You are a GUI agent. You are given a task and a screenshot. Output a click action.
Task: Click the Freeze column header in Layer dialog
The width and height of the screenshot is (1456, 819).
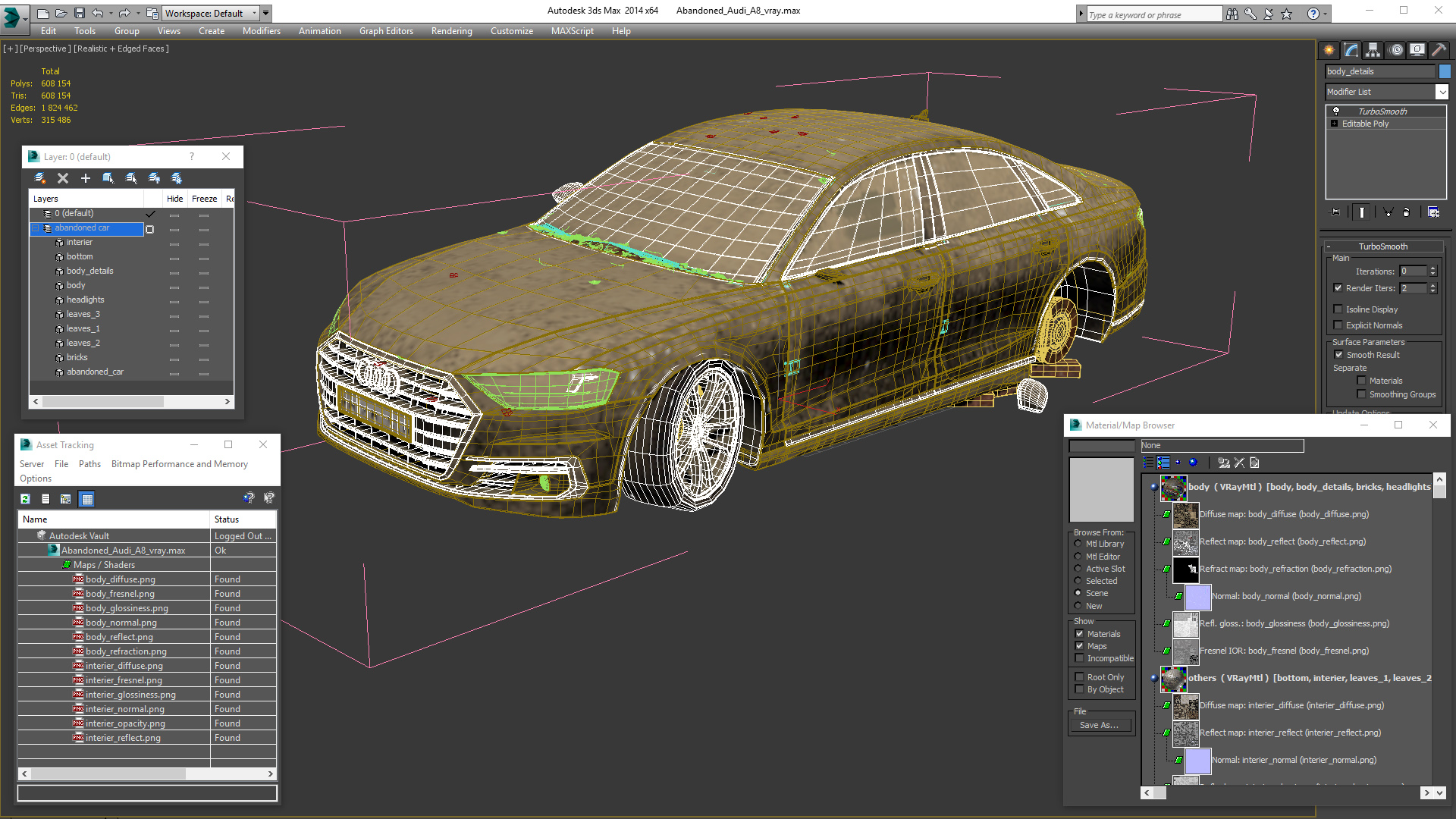tap(204, 199)
